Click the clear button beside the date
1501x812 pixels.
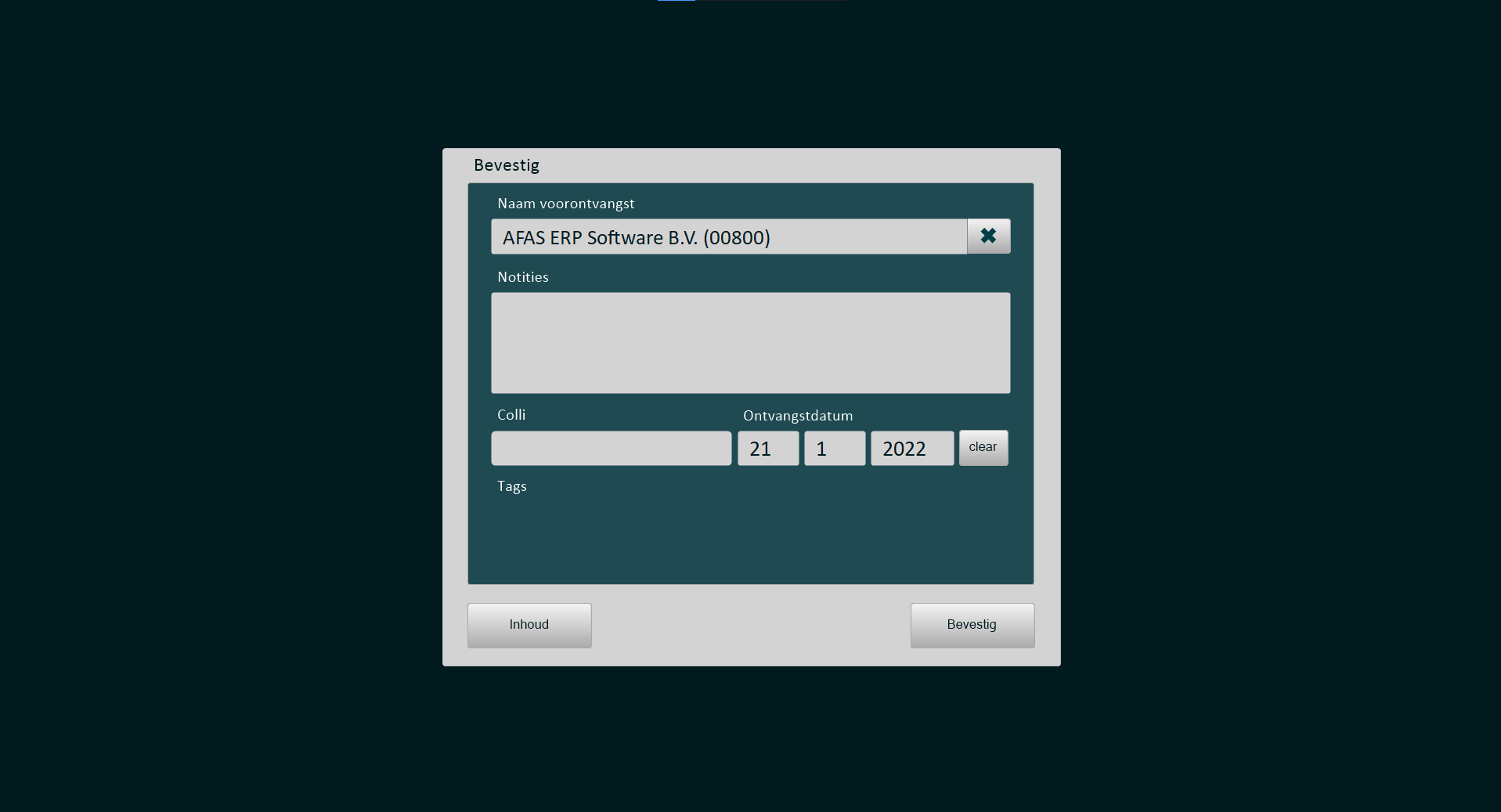coord(983,448)
